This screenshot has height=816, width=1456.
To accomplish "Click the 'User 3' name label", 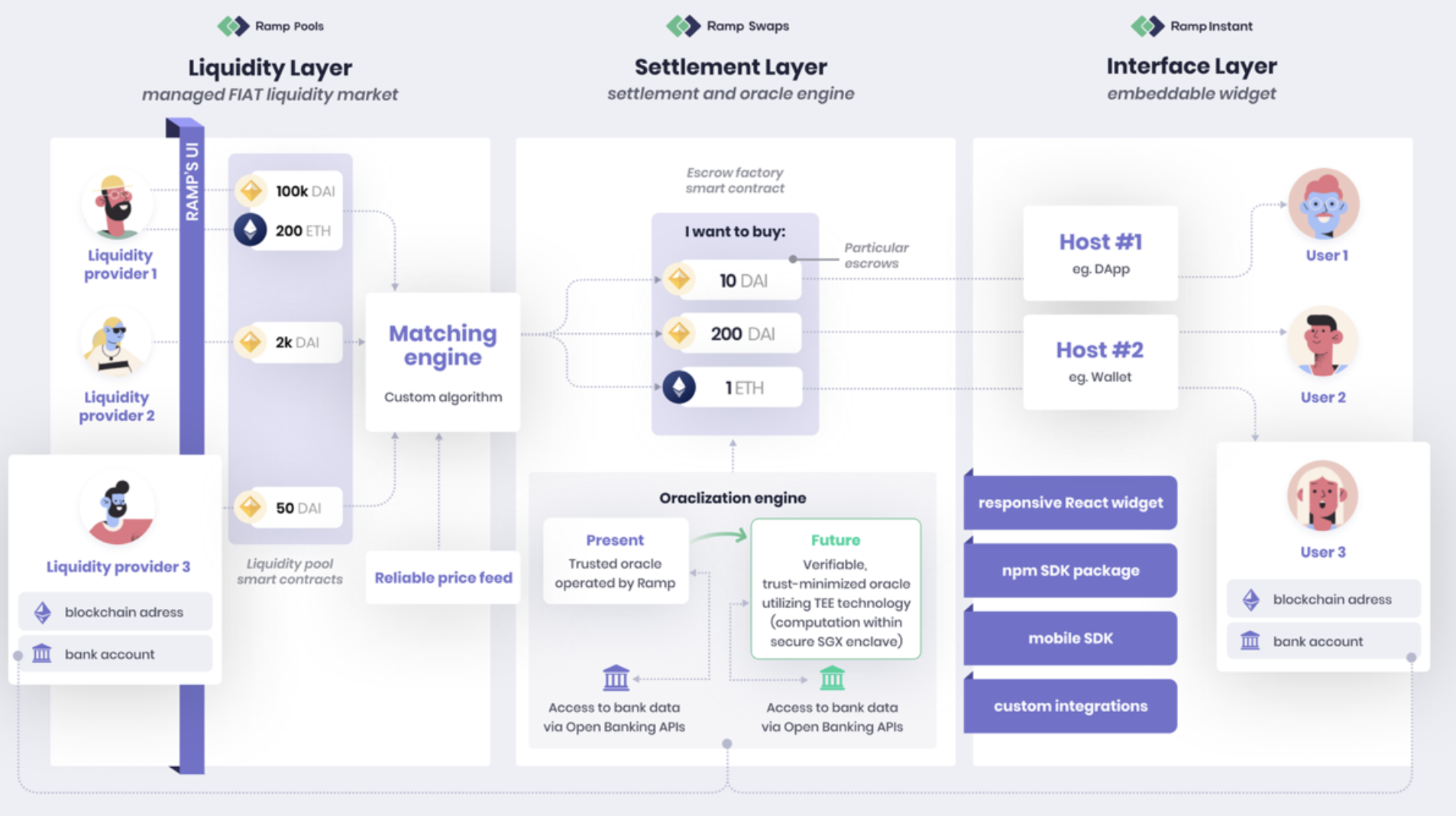I will pos(1323,552).
